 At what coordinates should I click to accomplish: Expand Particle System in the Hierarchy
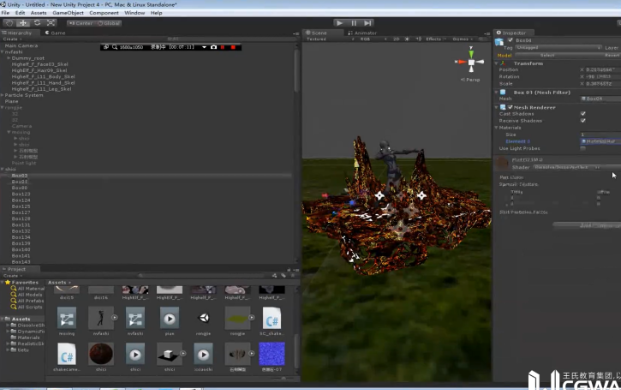(x=2, y=95)
